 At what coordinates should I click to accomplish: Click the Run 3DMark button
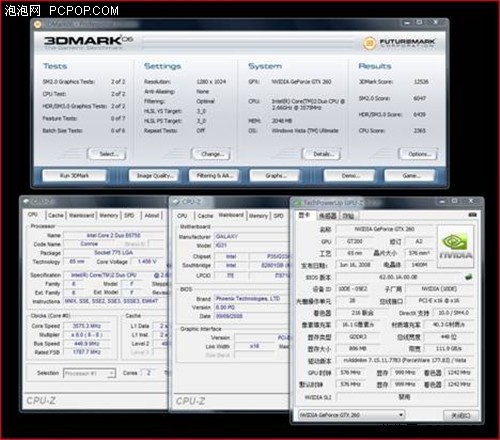74,175
